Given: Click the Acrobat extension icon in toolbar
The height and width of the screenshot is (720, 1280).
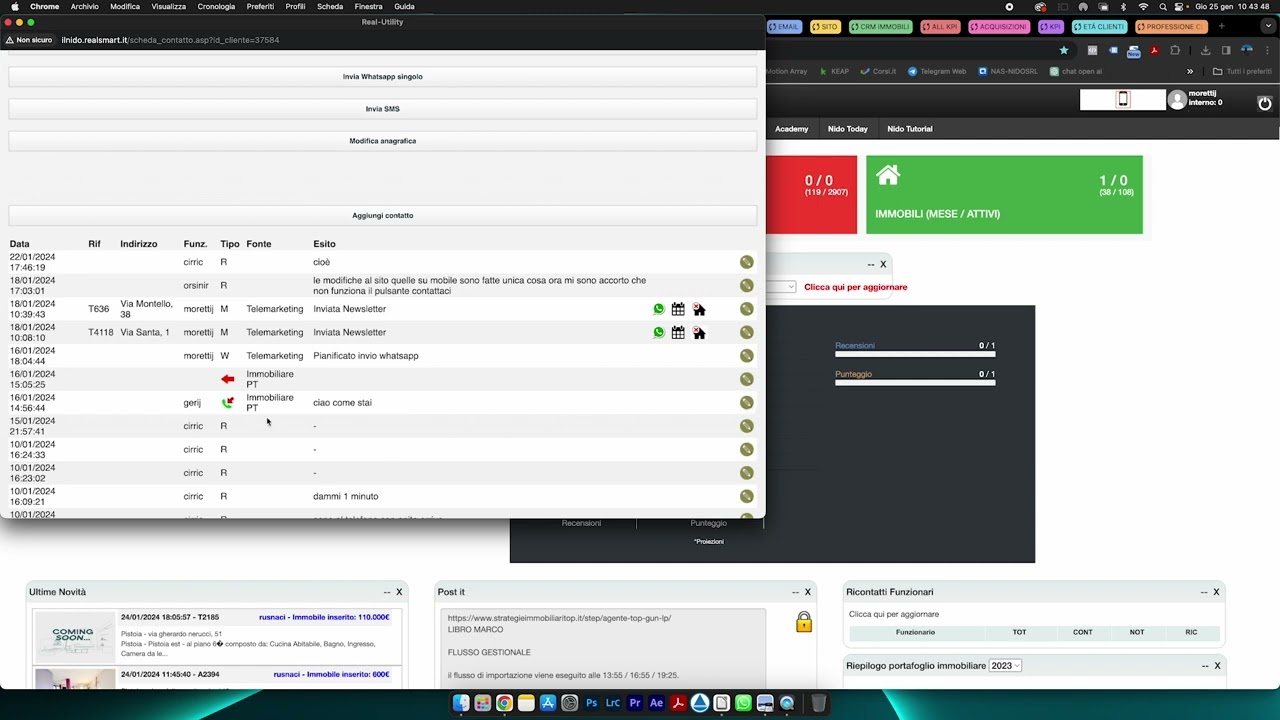Looking at the screenshot, I should tap(1154, 50).
